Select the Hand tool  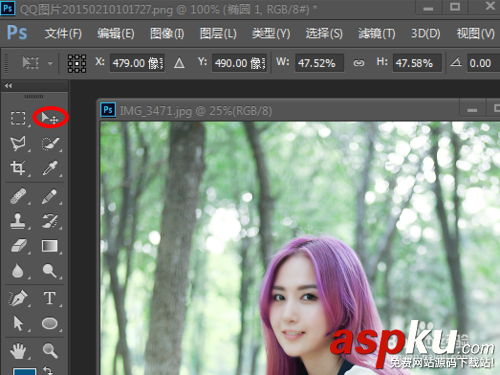point(18,351)
